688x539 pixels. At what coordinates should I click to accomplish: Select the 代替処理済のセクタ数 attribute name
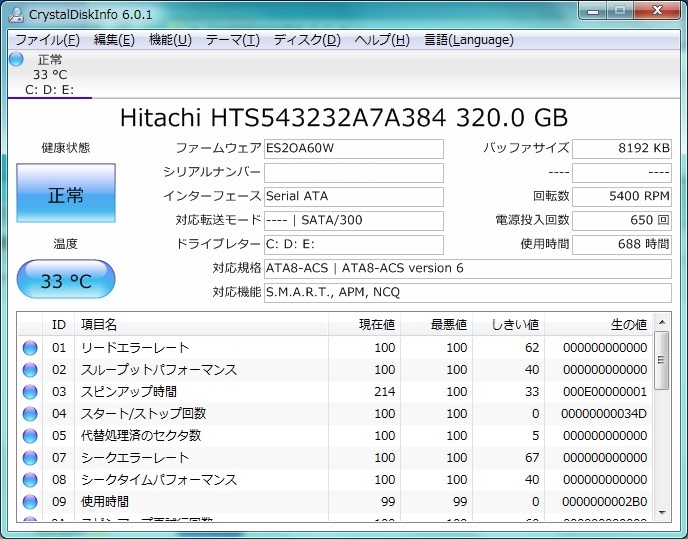141,435
